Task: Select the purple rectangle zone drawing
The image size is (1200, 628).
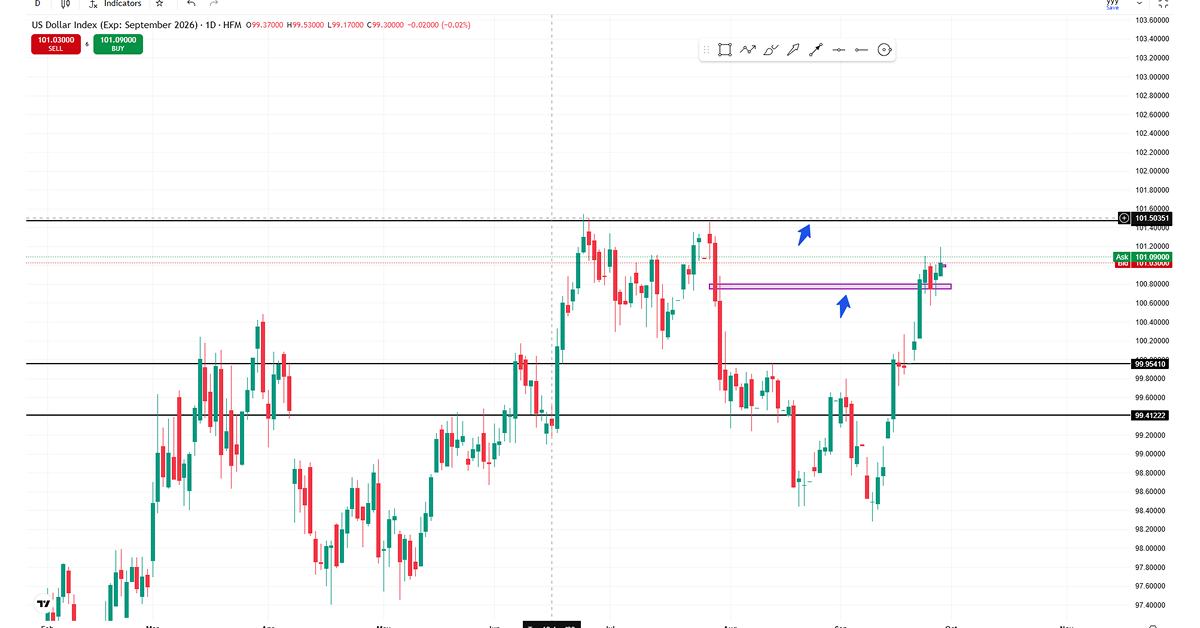Action: click(x=830, y=286)
